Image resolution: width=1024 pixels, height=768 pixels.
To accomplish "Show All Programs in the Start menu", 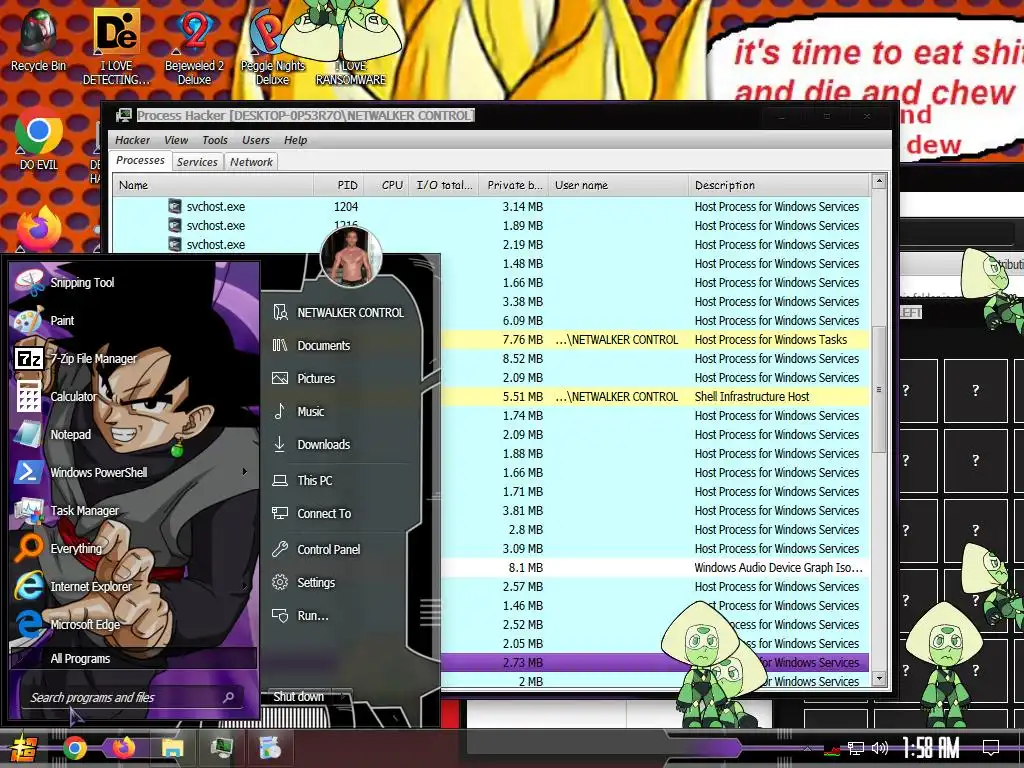I will point(134,658).
